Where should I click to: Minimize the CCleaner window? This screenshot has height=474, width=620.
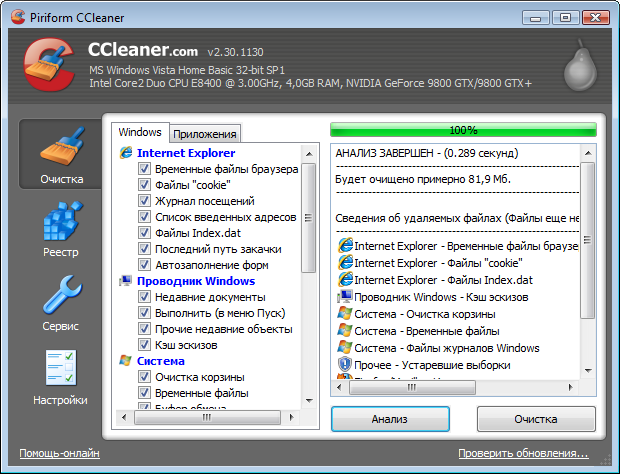(x=536, y=17)
